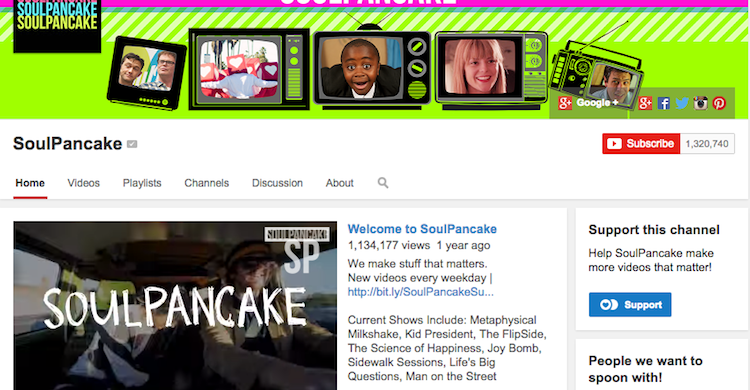Go to the Channels tab
This screenshot has width=750, height=390.
click(x=207, y=183)
